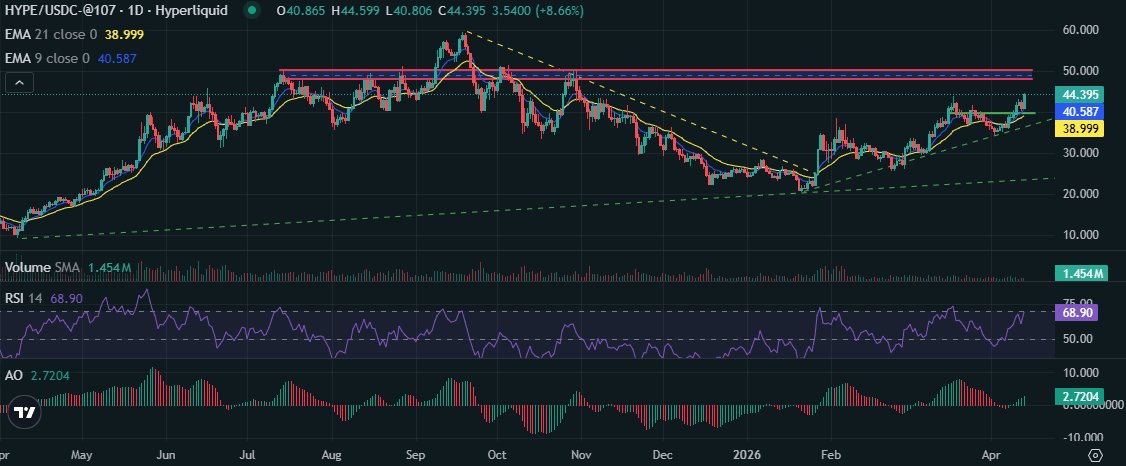Click EMA 9 price tag 40.587
Screen dimensions: 1126x466
pyautogui.click(x=1081, y=112)
